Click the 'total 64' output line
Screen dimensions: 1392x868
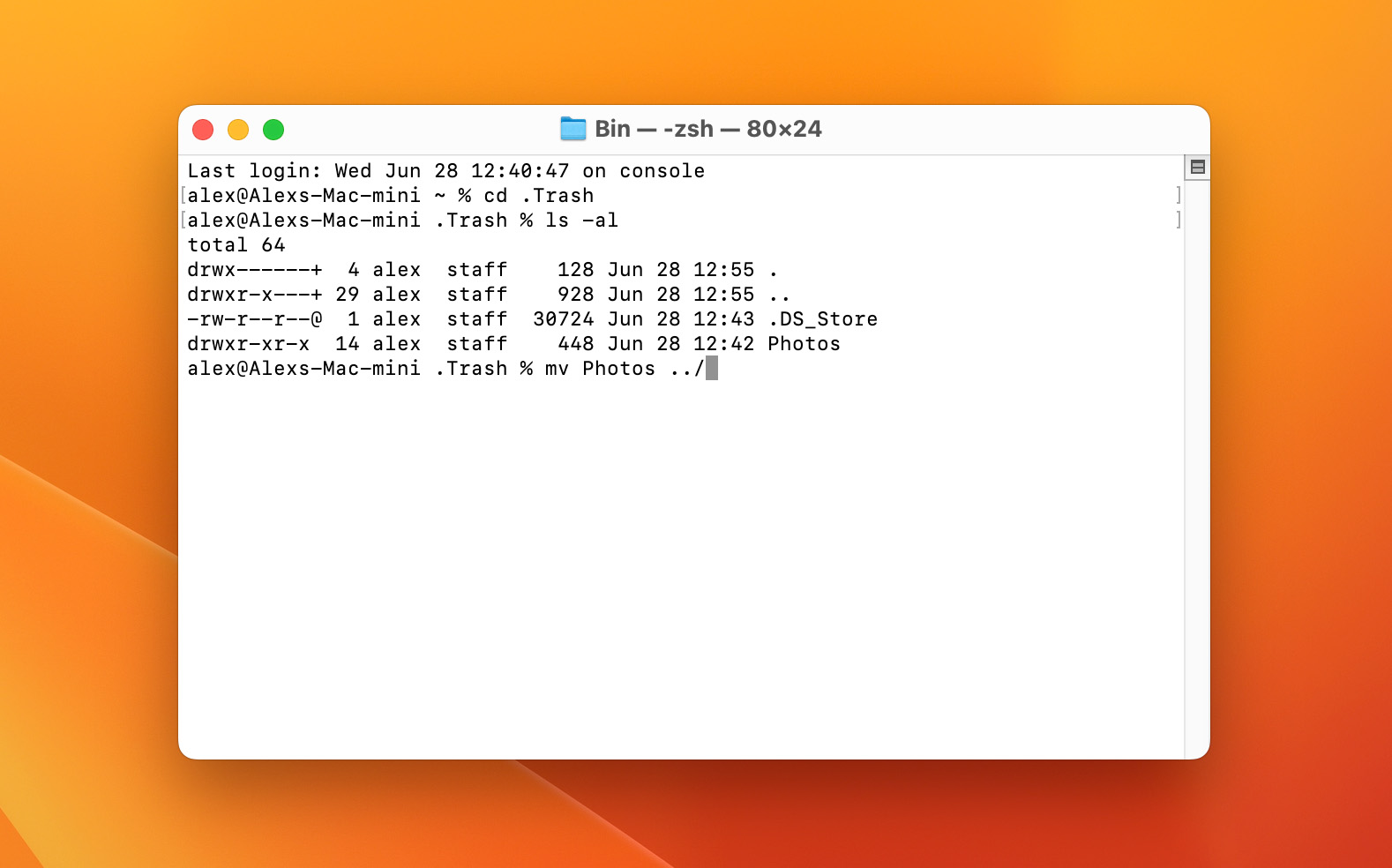(236, 245)
